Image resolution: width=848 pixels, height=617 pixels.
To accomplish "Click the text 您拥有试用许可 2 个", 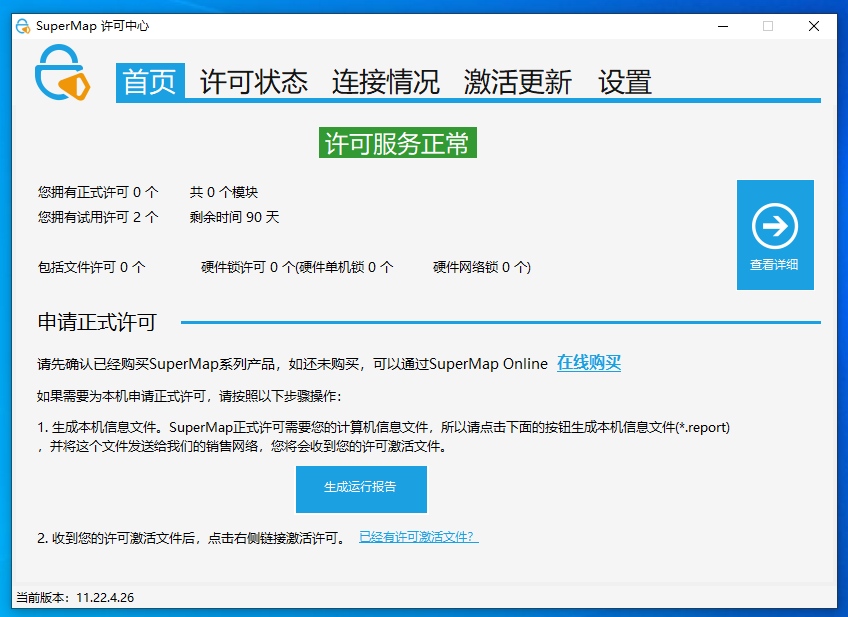I will coord(98,217).
